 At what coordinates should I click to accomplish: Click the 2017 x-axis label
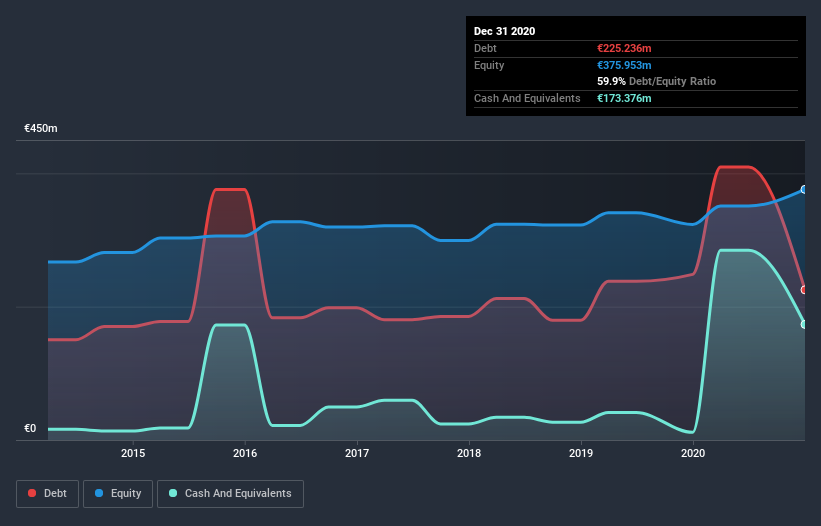357,453
